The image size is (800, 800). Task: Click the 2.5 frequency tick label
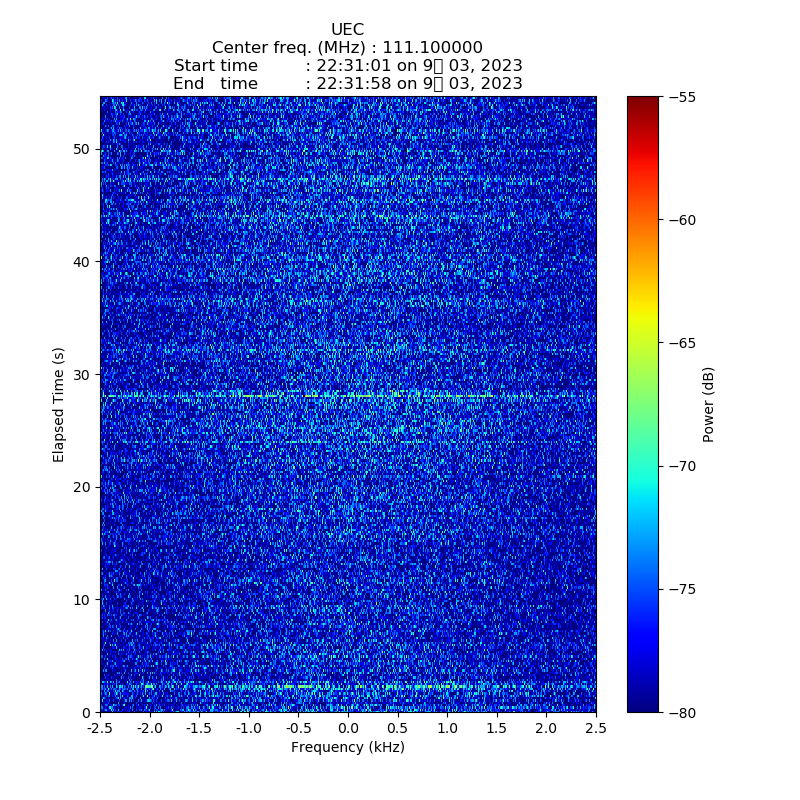[596, 729]
